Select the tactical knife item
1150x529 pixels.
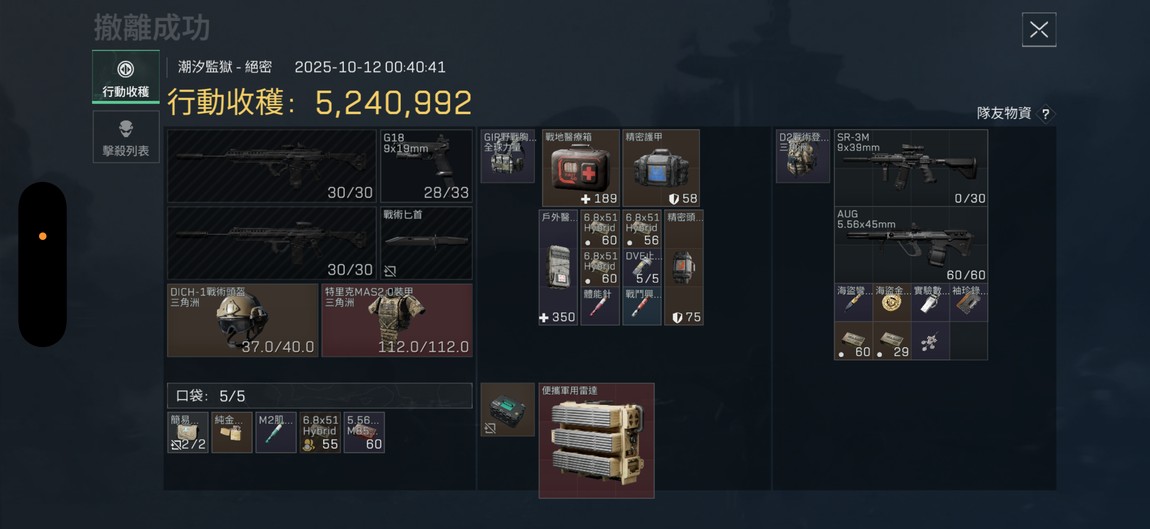(426, 243)
